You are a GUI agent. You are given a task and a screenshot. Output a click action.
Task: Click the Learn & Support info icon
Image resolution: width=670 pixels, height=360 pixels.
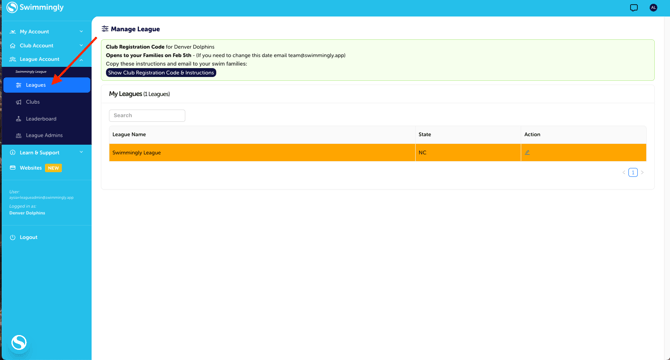coord(12,152)
